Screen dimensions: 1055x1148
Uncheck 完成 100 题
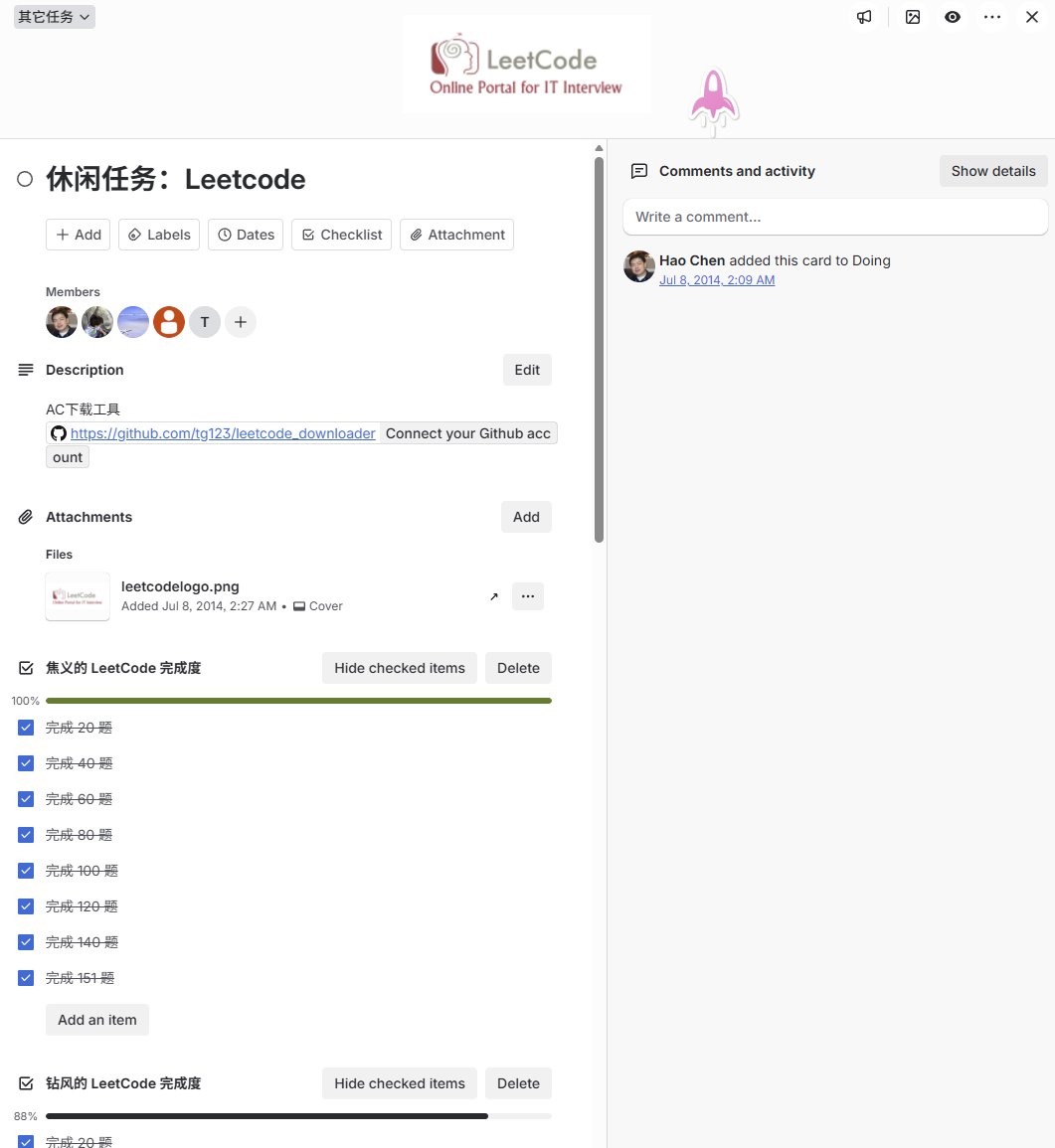26,871
